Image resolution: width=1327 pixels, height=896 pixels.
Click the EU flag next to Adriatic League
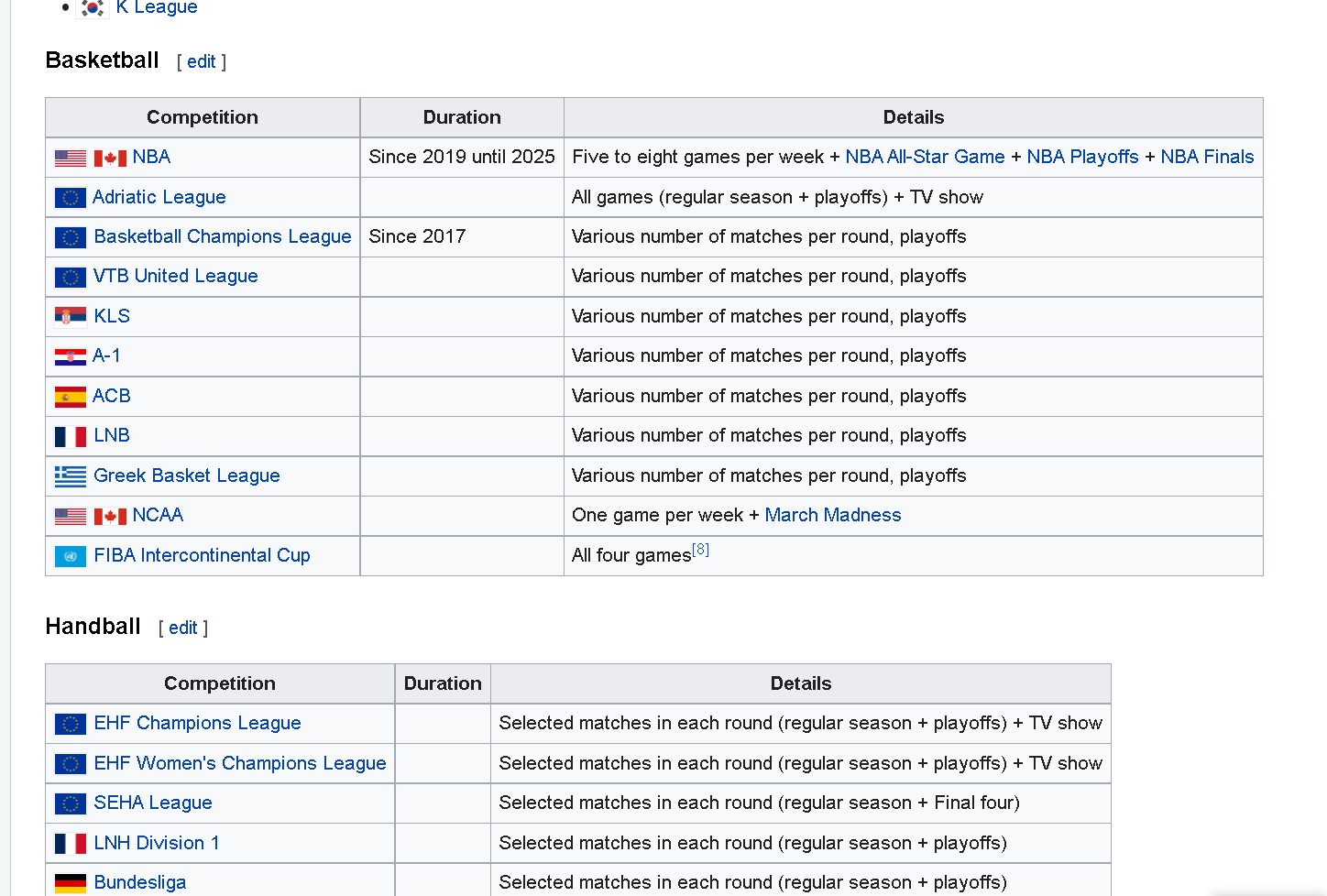(x=71, y=198)
